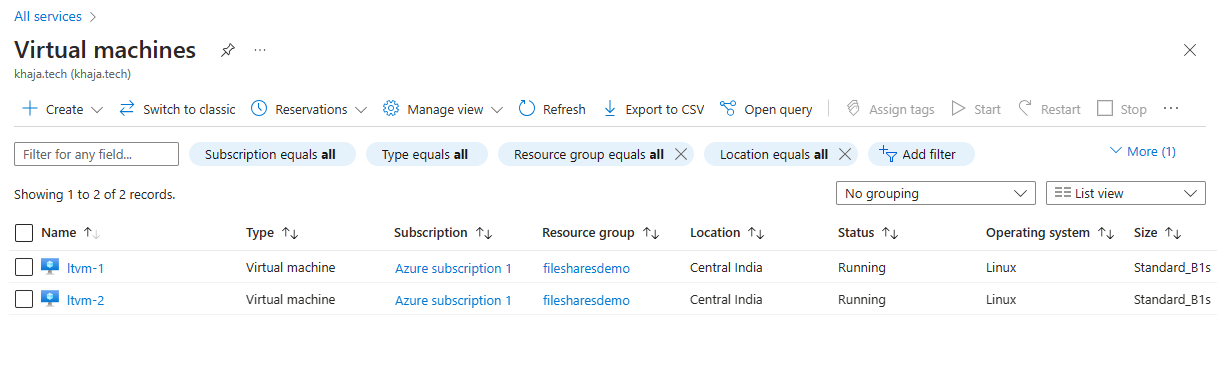Expand the Create dropdown chevron

tap(97, 110)
